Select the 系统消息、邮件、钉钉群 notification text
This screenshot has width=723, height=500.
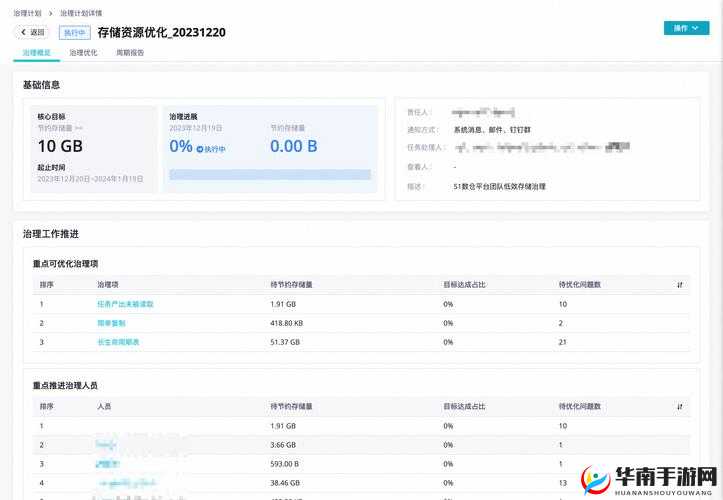(x=492, y=130)
